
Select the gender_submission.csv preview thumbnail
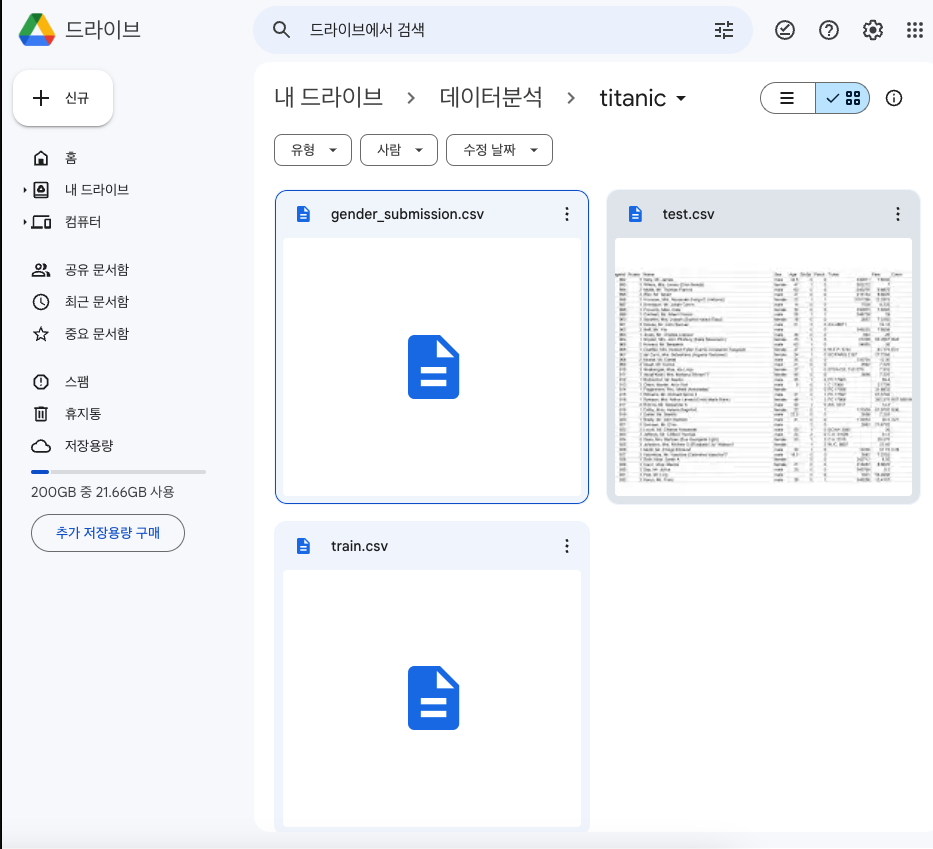point(432,367)
